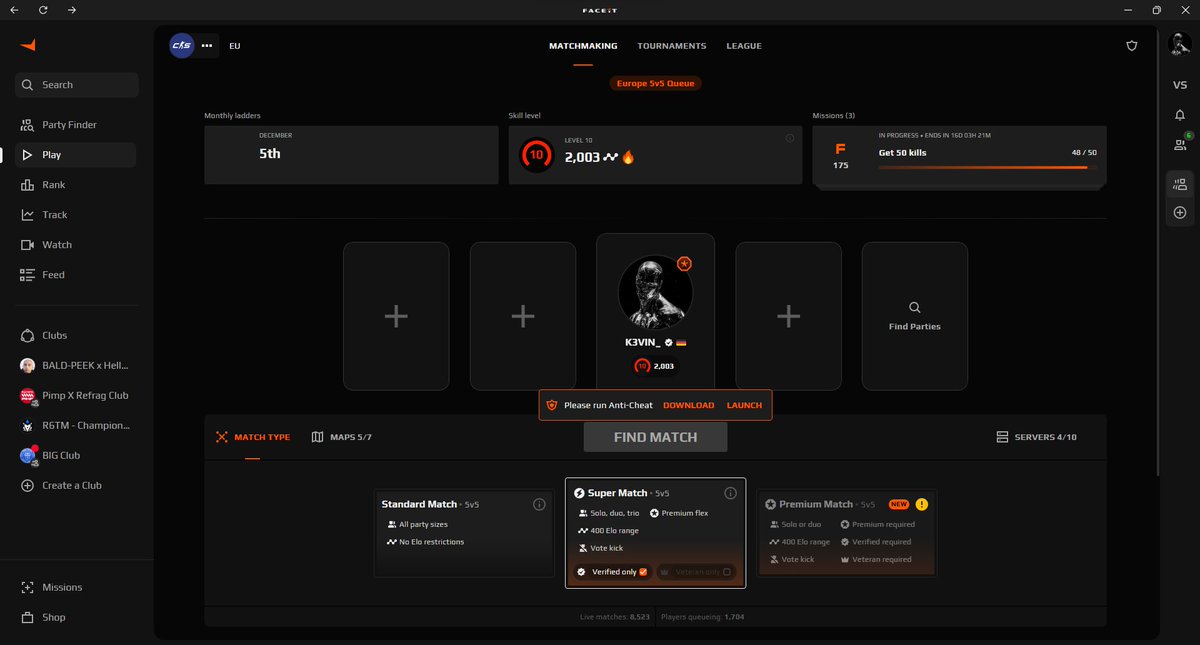Open Clubs in the sidebar
The image size is (1200, 645).
point(76,336)
